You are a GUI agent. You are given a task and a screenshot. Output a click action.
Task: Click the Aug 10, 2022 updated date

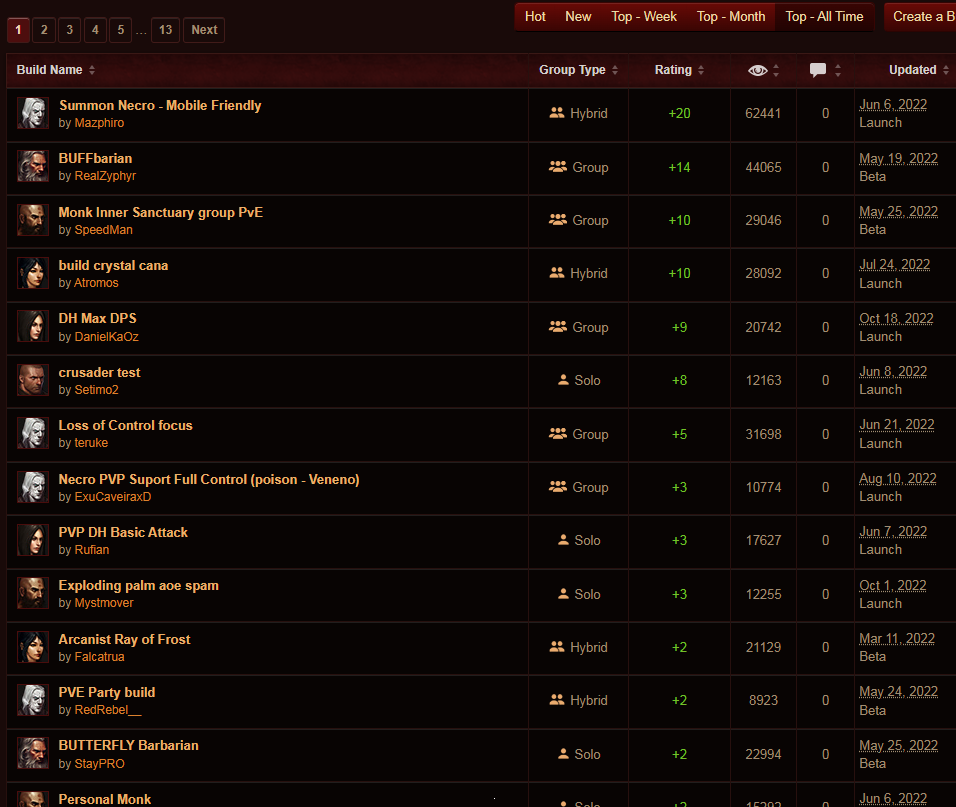click(897, 478)
